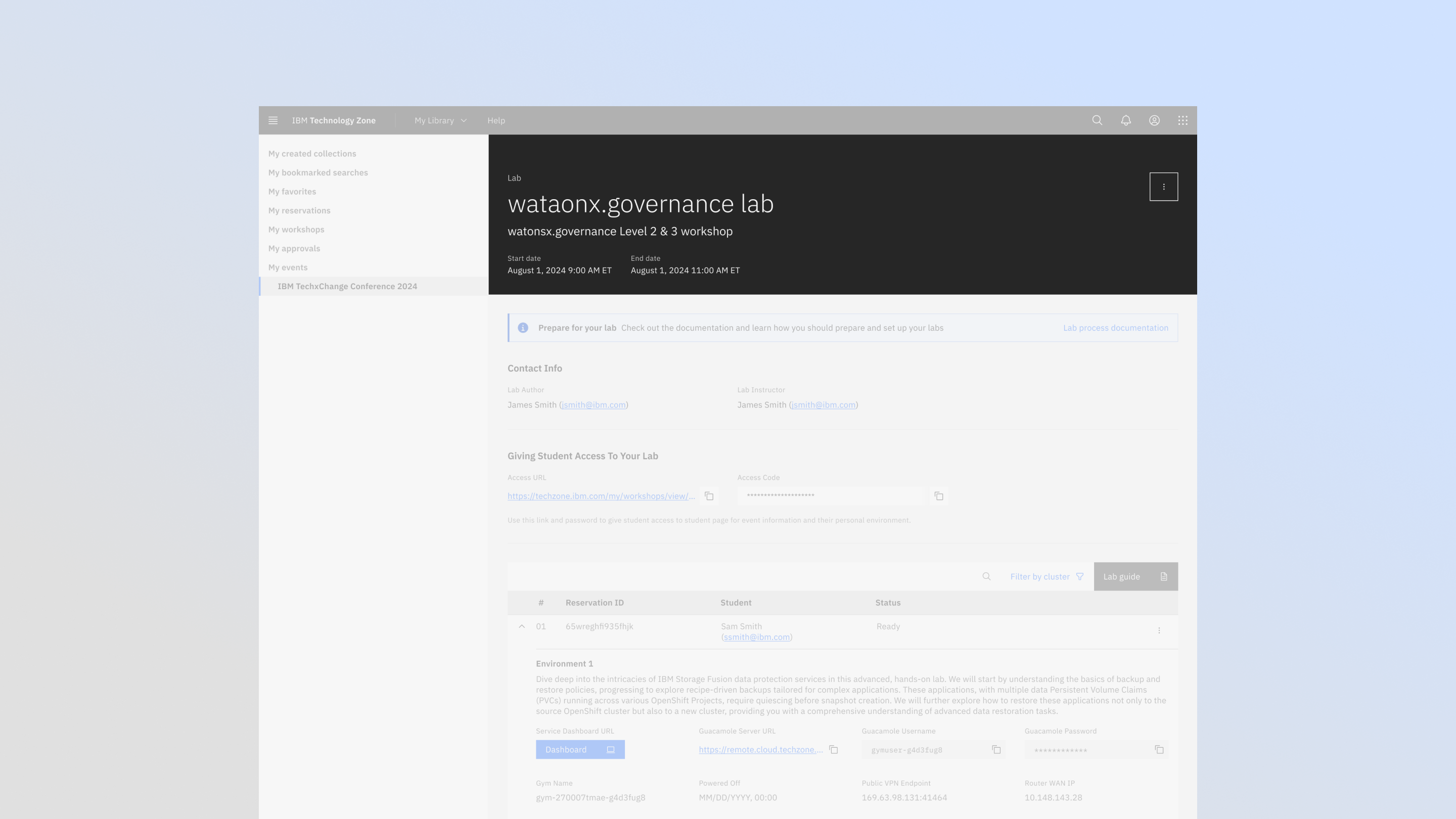Open the hamburger navigation menu
This screenshot has width=1456, height=819.
(x=272, y=120)
